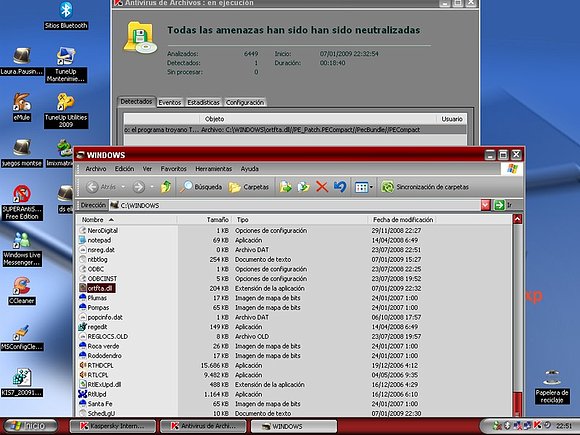Open the KIS7_2009 desktop file
Viewport: 580px width, 435px height.
[22, 382]
